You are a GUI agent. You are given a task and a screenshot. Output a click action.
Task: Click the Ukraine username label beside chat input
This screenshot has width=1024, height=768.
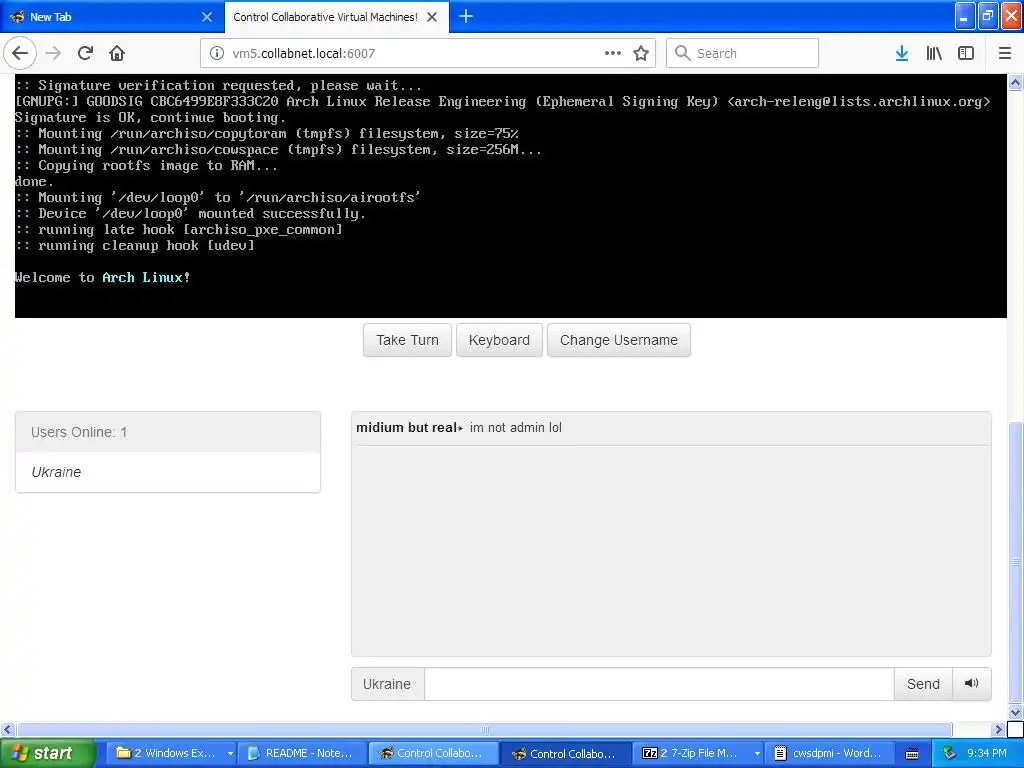tap(387, 684)
